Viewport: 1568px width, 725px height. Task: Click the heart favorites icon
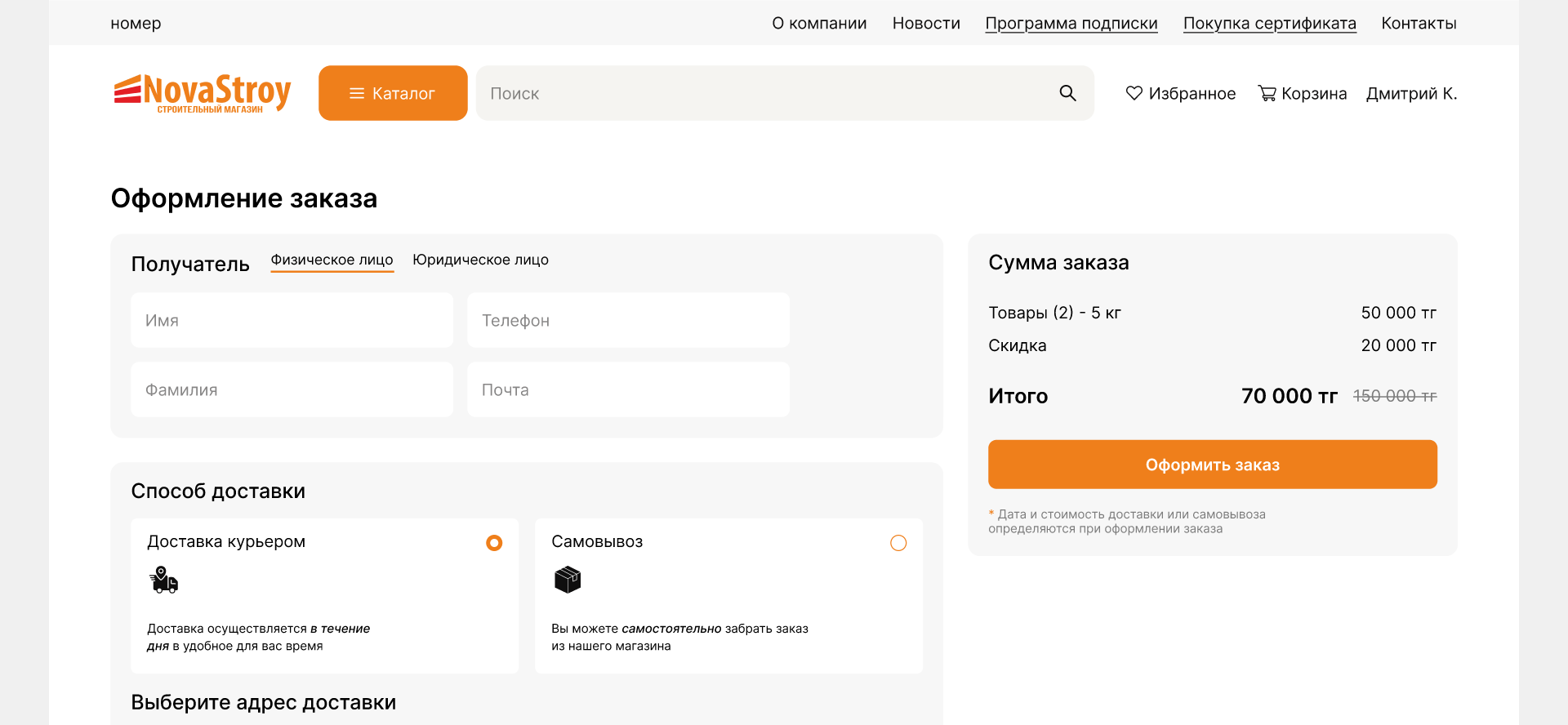[x=1134, y=93]
